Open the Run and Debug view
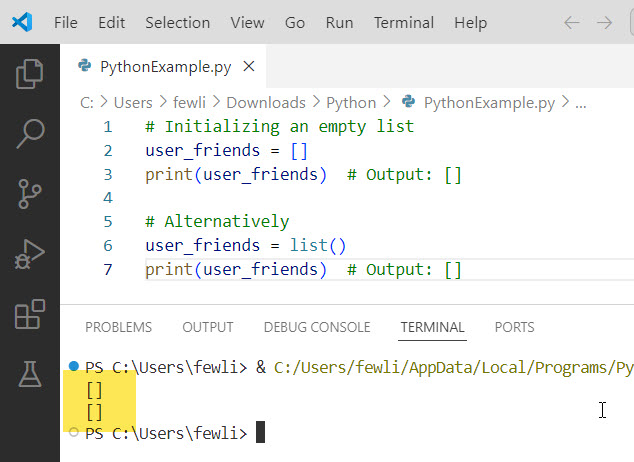634x462 pixels. tap(30, 254)
